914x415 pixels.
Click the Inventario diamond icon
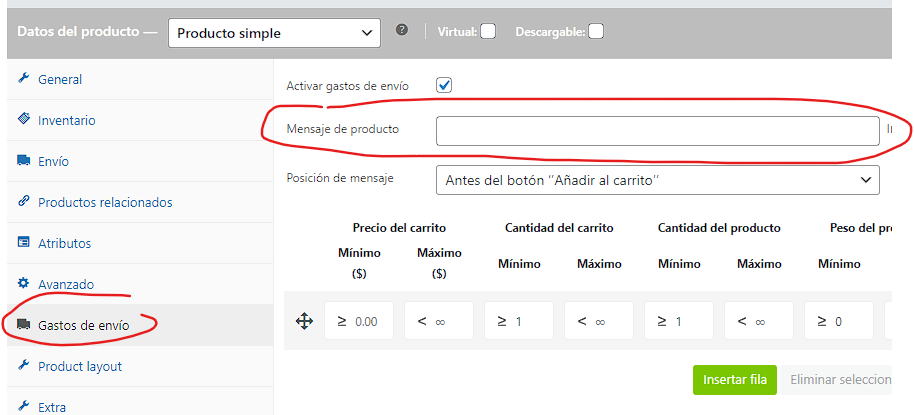pos(23,120)
